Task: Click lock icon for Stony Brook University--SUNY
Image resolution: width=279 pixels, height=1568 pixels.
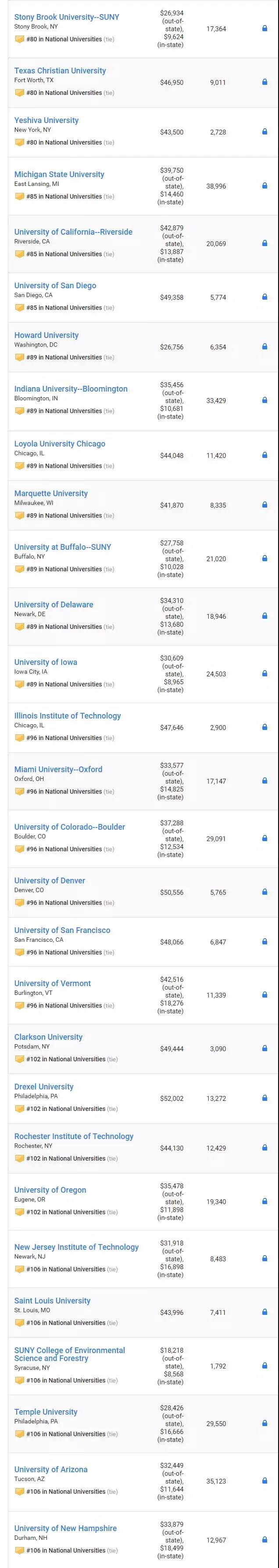Action: pos(265,29)
